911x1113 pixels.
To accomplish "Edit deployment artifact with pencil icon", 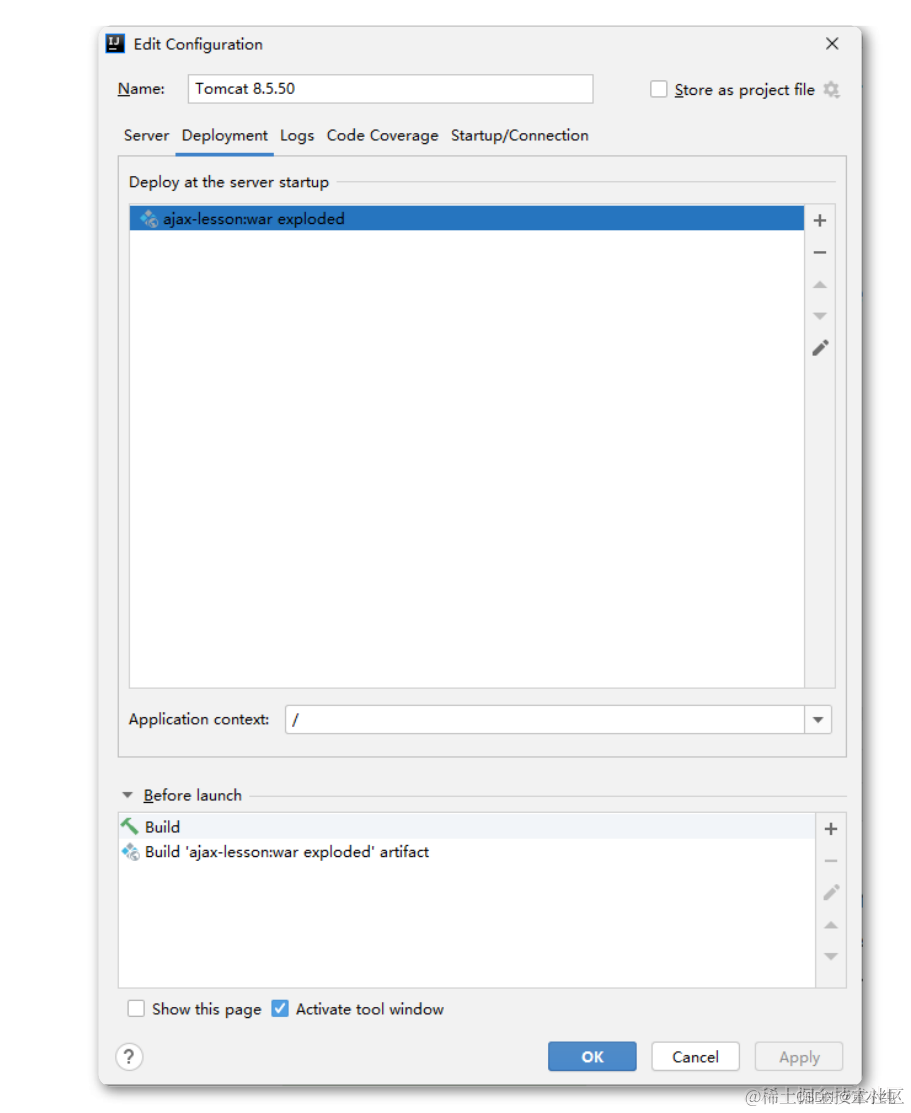I will [820, 348].
